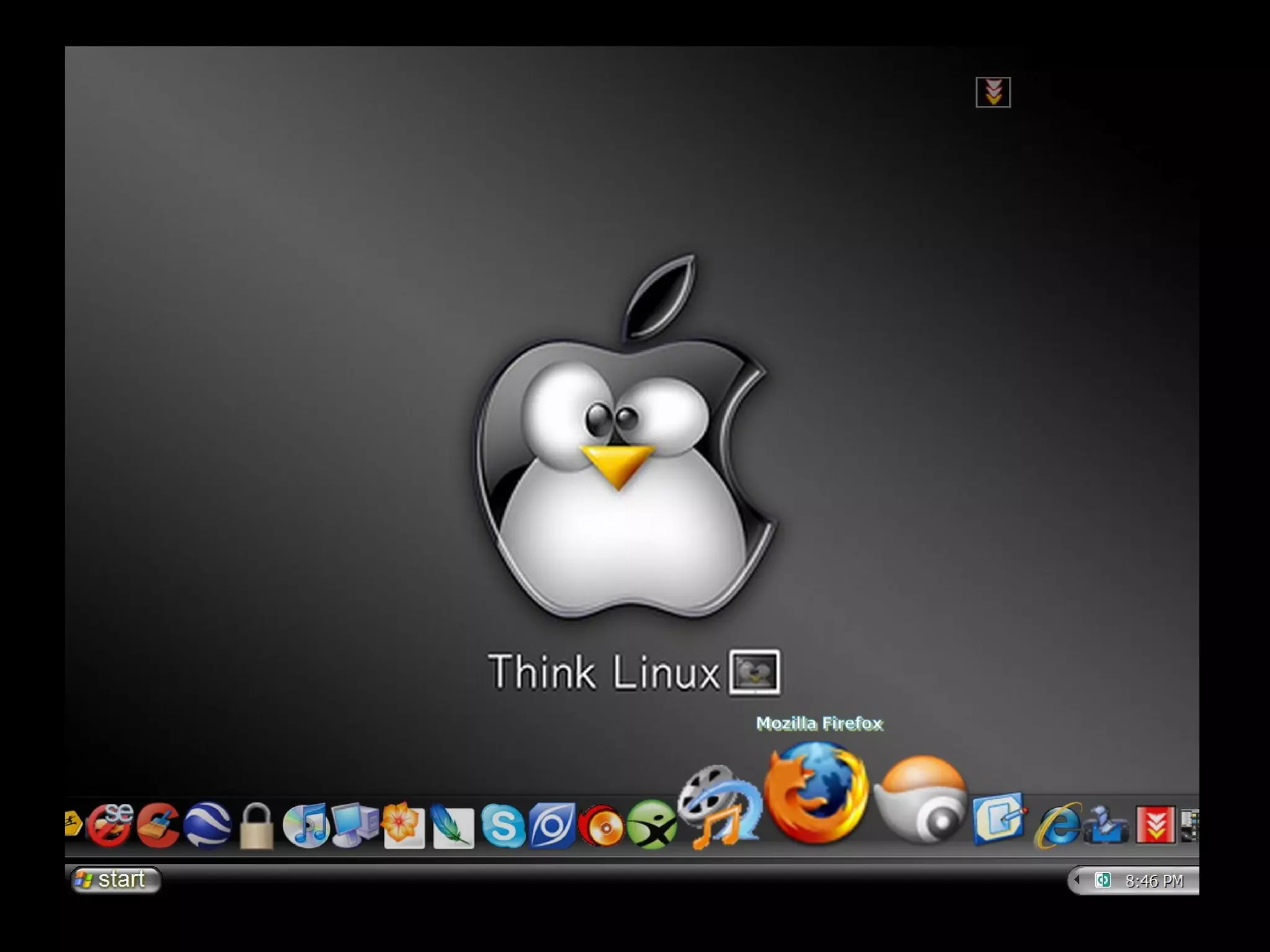Launch the green running-figure dock icon
This screenshot has width=1270, height=952.
(651, 825)
